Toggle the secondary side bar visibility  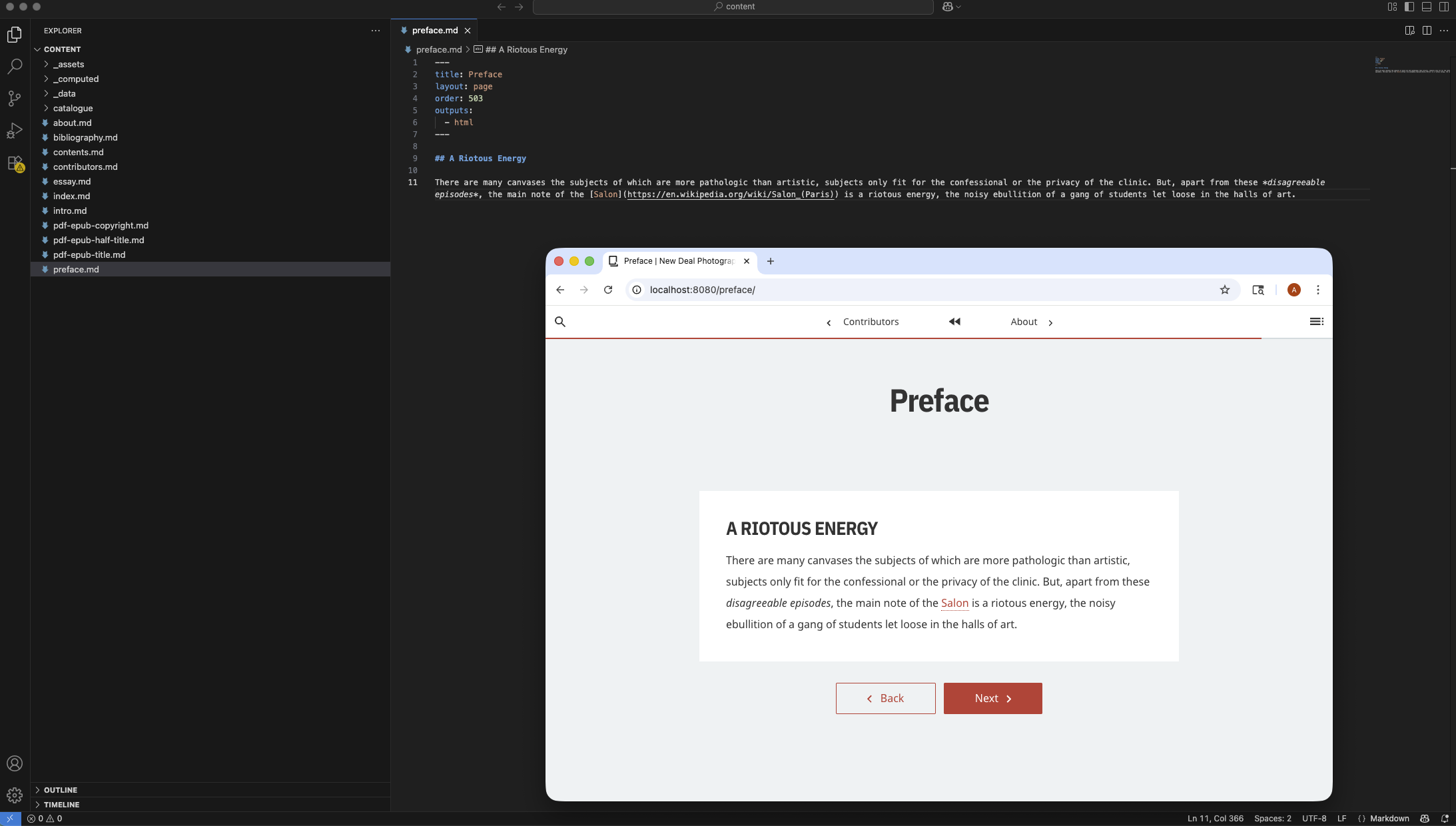[1444, 7]
